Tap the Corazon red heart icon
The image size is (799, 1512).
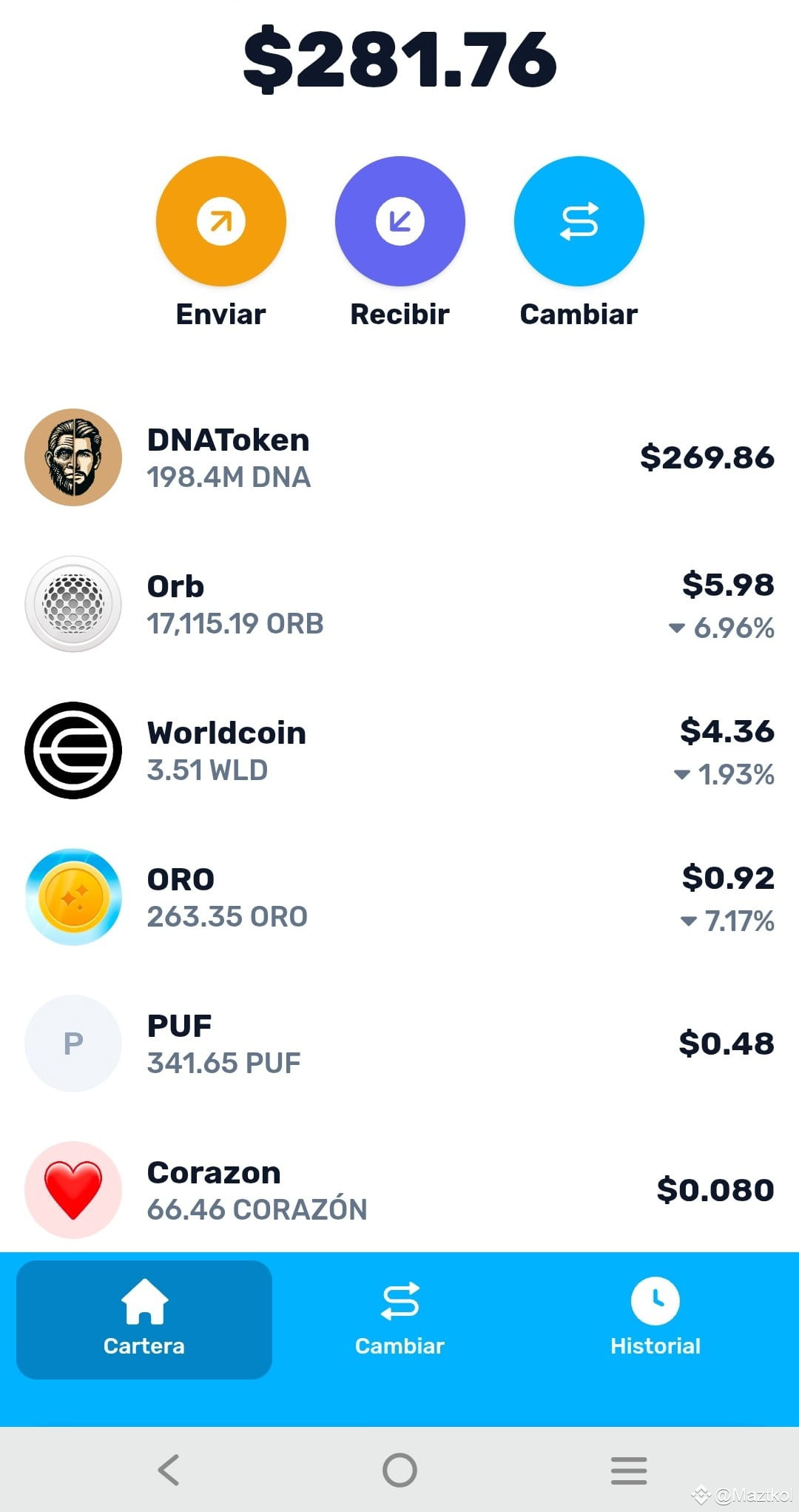pos(73,1190)
